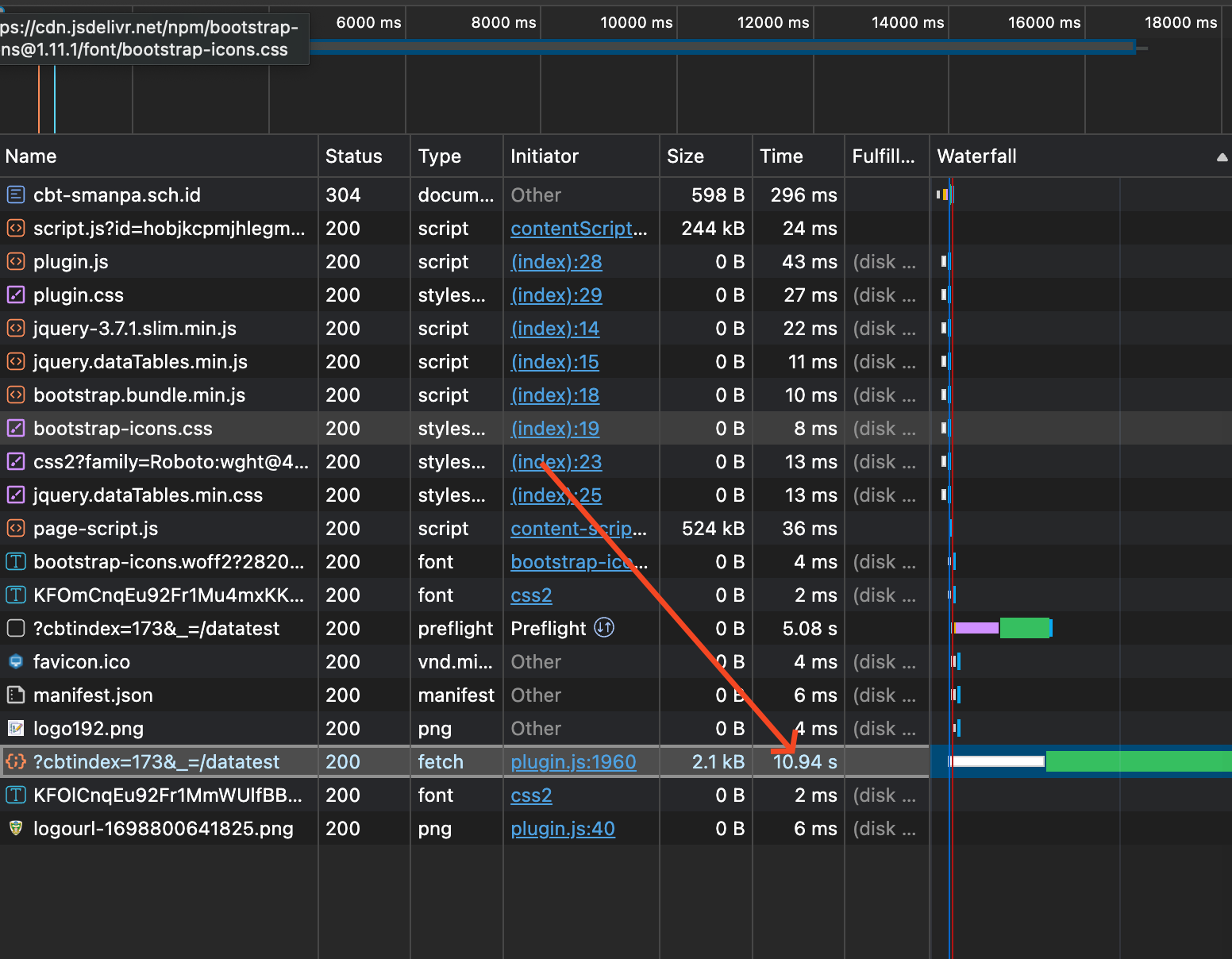Click the 8000 ms mark on the timeline ruler
This screenshot has width=1232, height=959.
coord(502,22)
